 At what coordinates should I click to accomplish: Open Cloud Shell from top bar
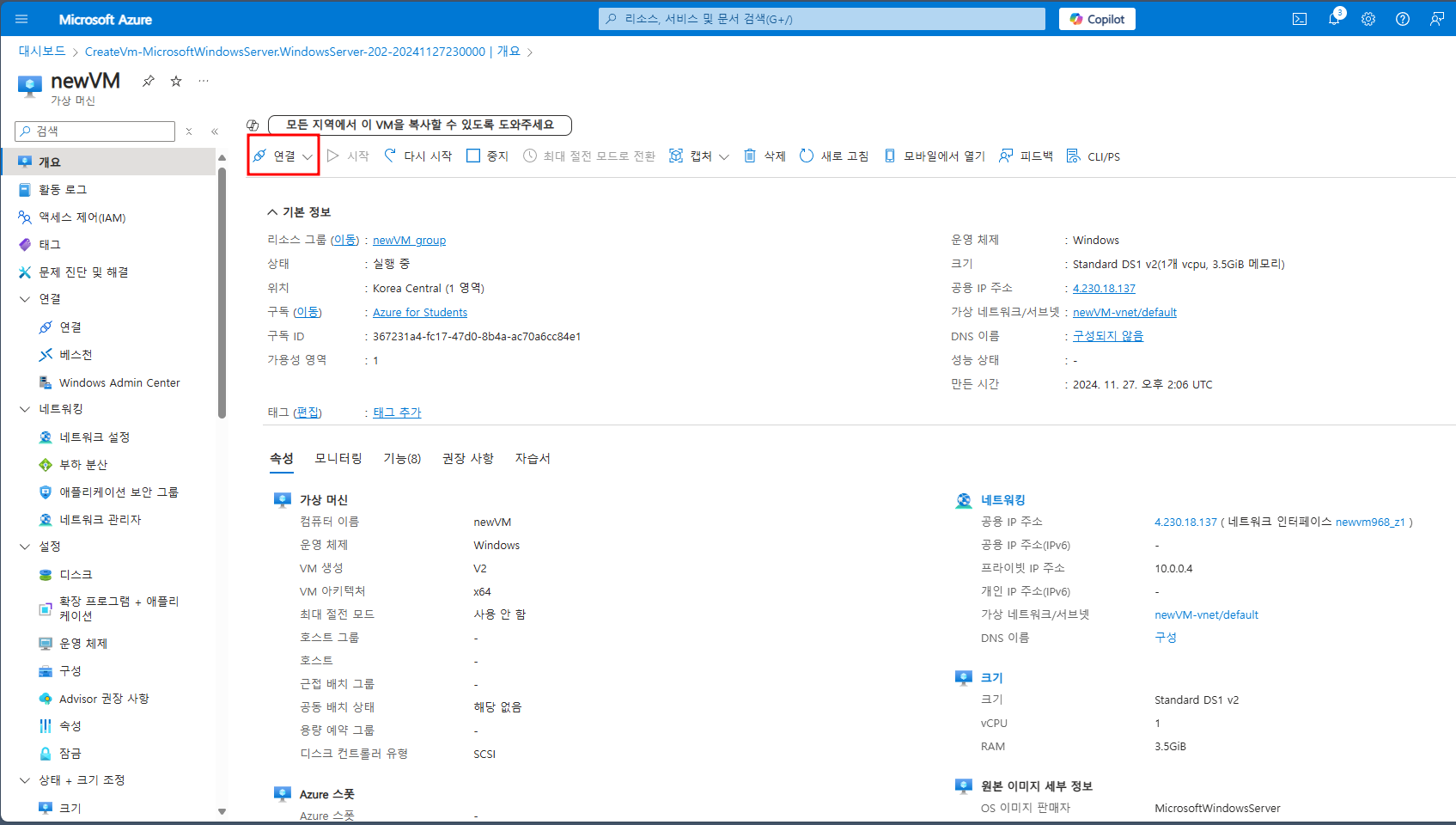click(x=1300, y=19)
